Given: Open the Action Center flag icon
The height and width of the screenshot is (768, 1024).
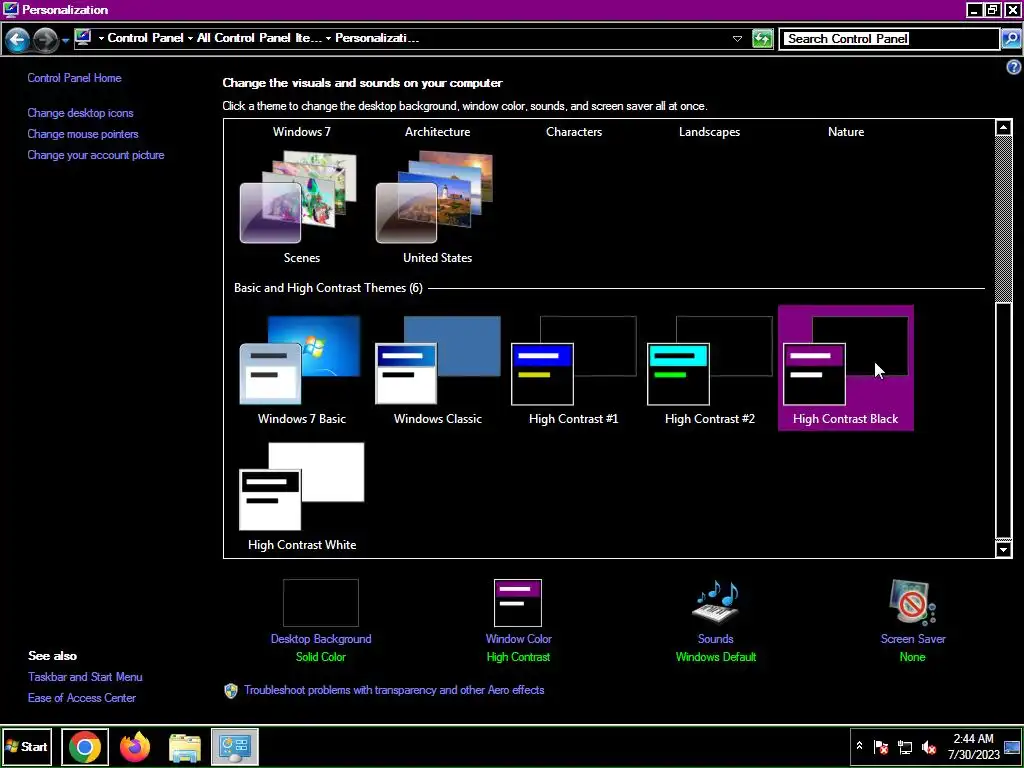Looking at the screenshot, I should [881, 747].
